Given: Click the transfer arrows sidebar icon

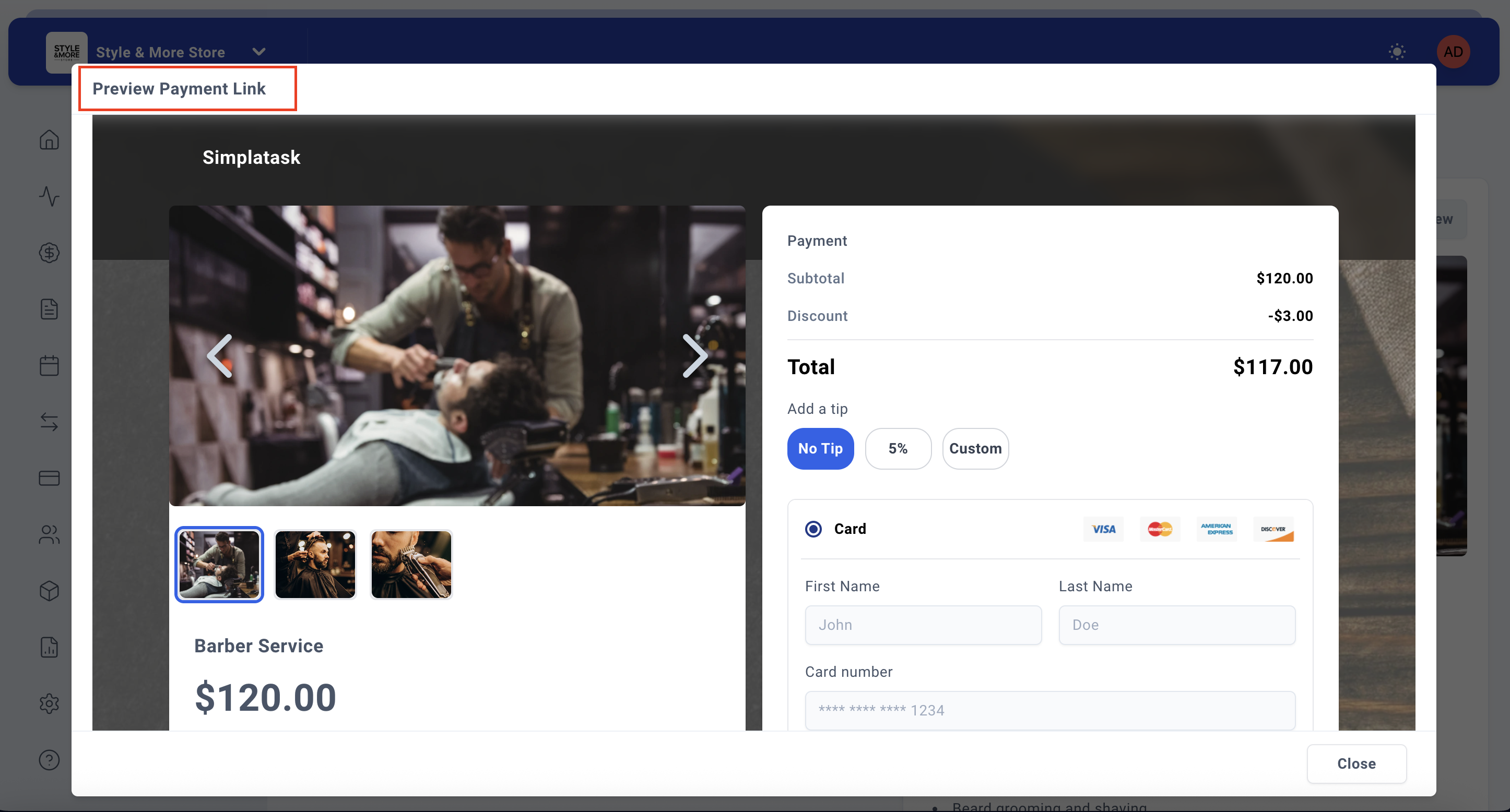Looking at the screenshot, I should point(49,422).
